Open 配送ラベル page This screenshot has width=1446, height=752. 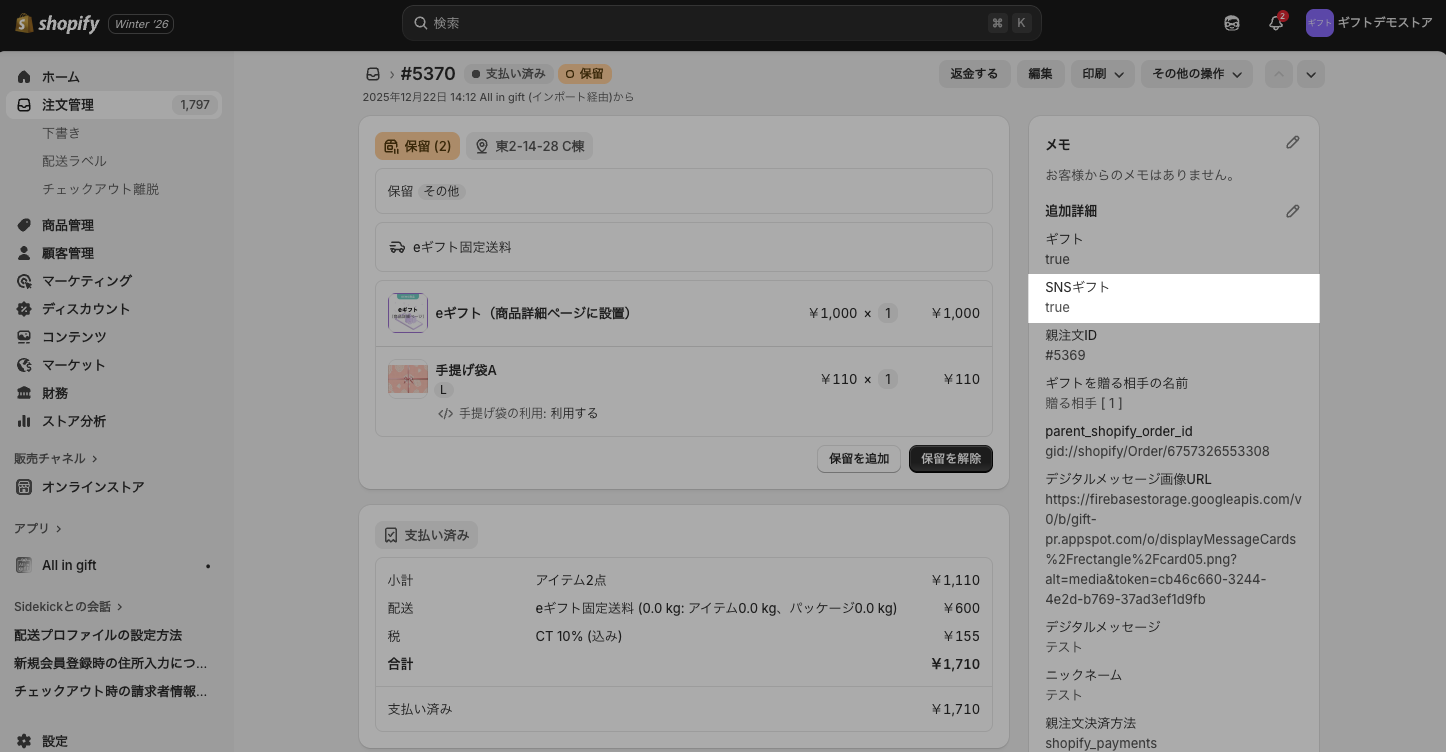click(74, 161)
